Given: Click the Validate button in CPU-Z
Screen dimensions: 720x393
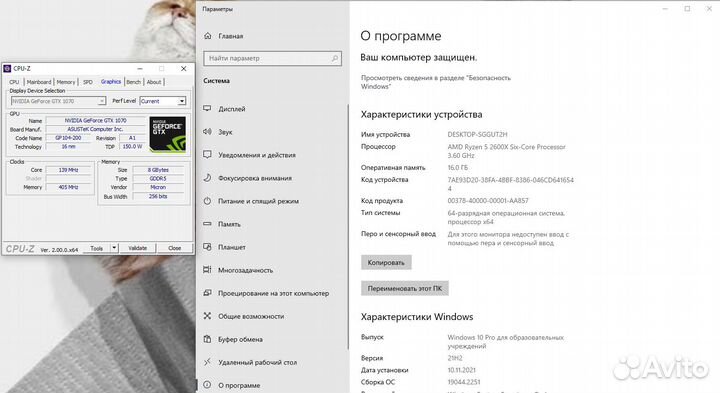Looking at the screenshot, I should 137,248.
